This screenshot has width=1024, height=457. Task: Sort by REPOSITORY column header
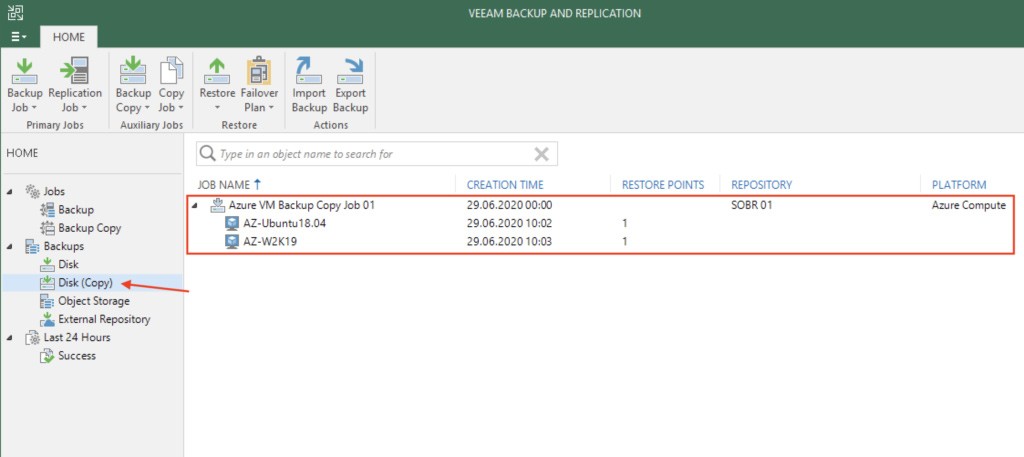761,185
